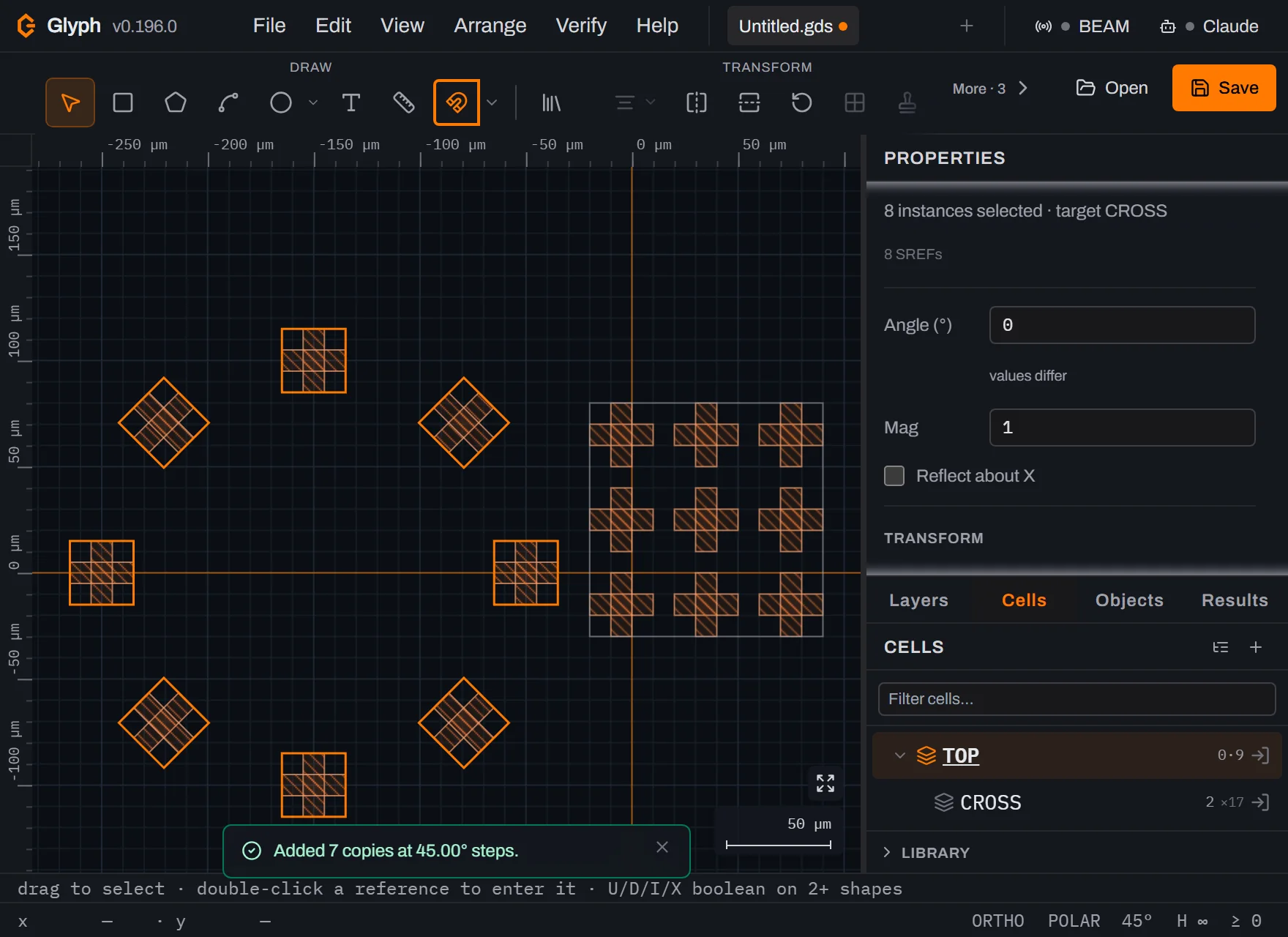Switch to the Layers tab

coord(918,600)
